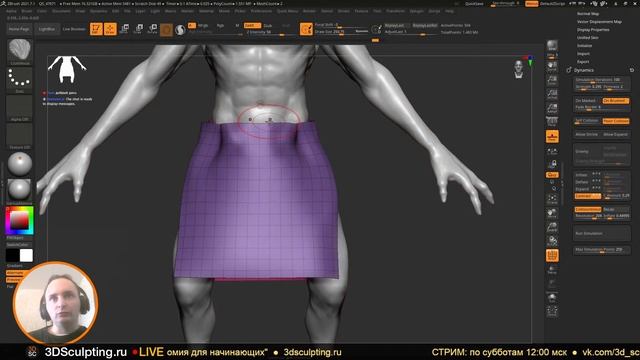This screenshot has height=360, width=640.
Task: Collapse the Dynamics subpalette header
Action: (584, 70)
